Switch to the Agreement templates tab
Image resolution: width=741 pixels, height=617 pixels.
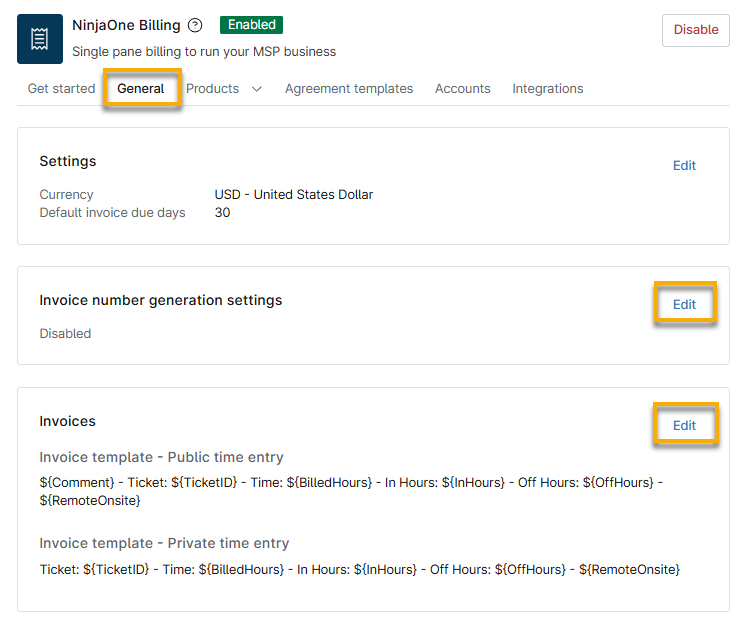coord(349,88)
